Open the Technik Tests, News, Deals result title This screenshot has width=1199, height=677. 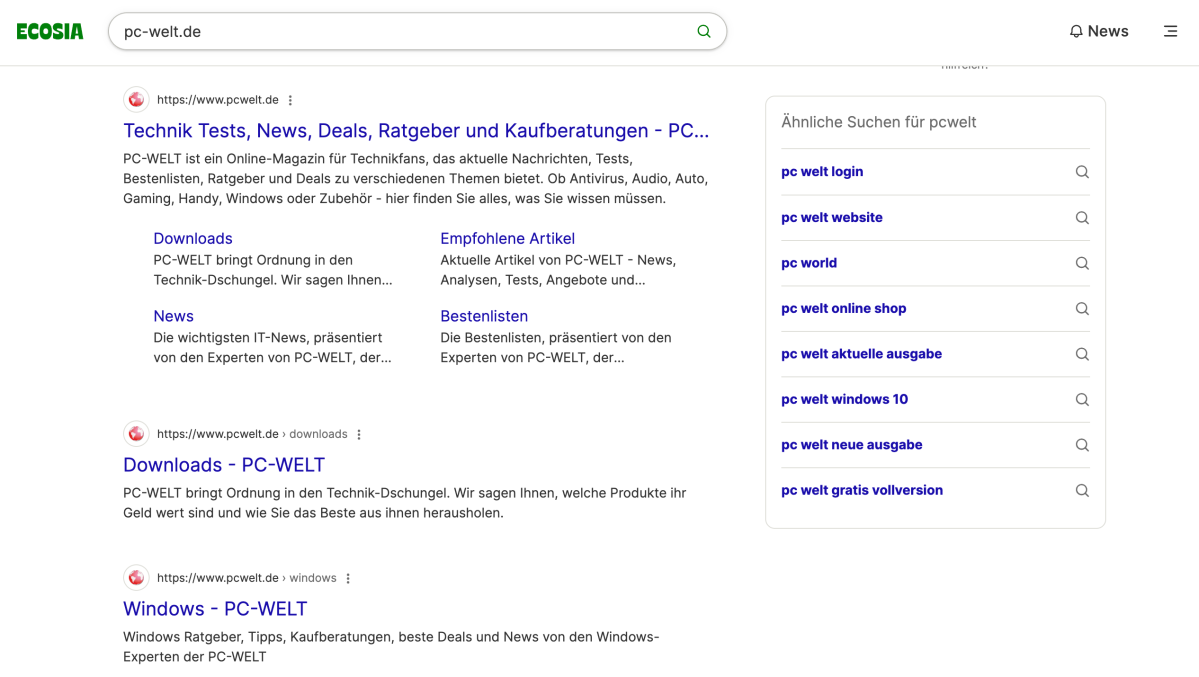pos(416,131)
